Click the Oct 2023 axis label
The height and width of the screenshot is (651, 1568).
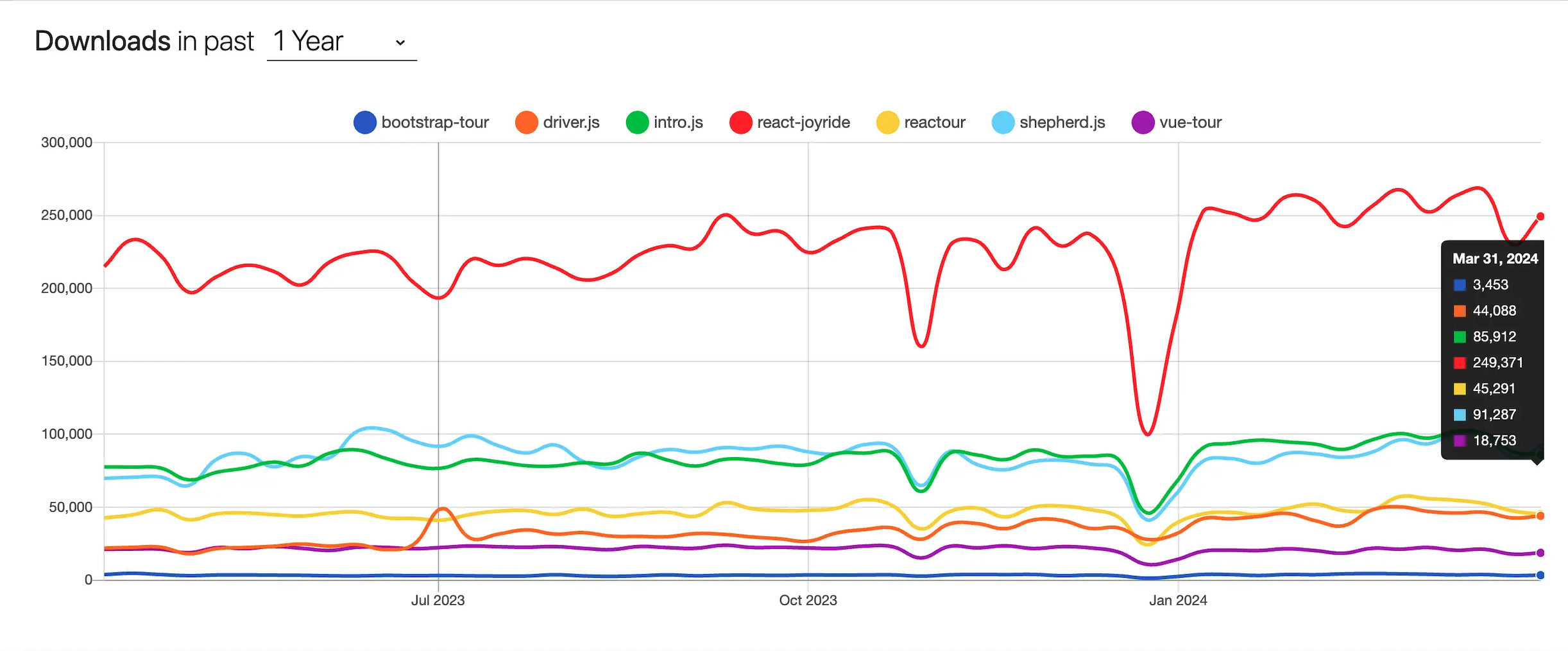(x=808, y=600)
